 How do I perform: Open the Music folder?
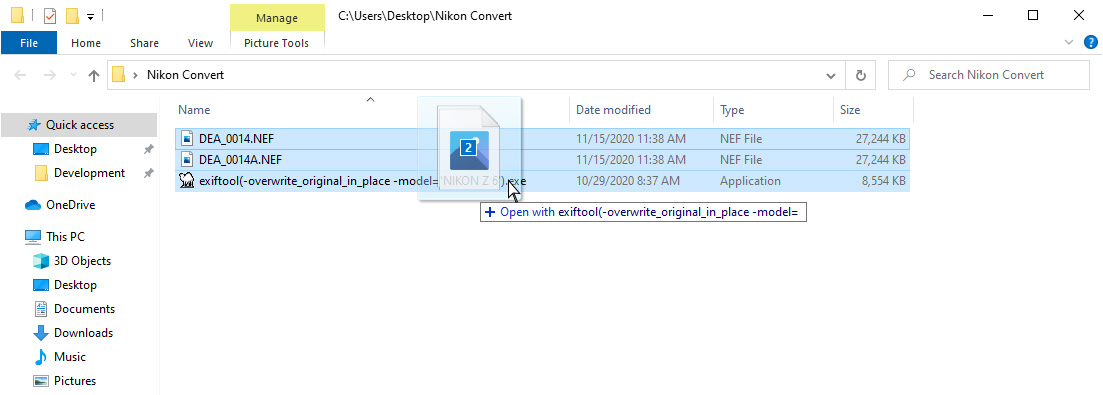(70, 356)
